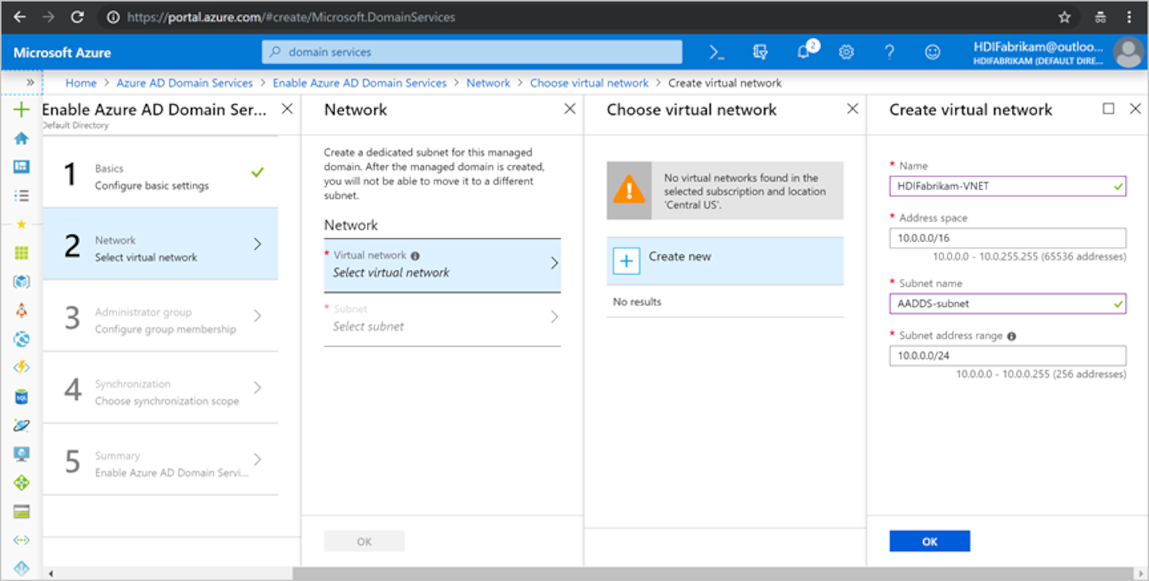The height and width of the screenshot is (581, 1149).
Task: Click the blue OK button
Action: (x=929, y=541)
